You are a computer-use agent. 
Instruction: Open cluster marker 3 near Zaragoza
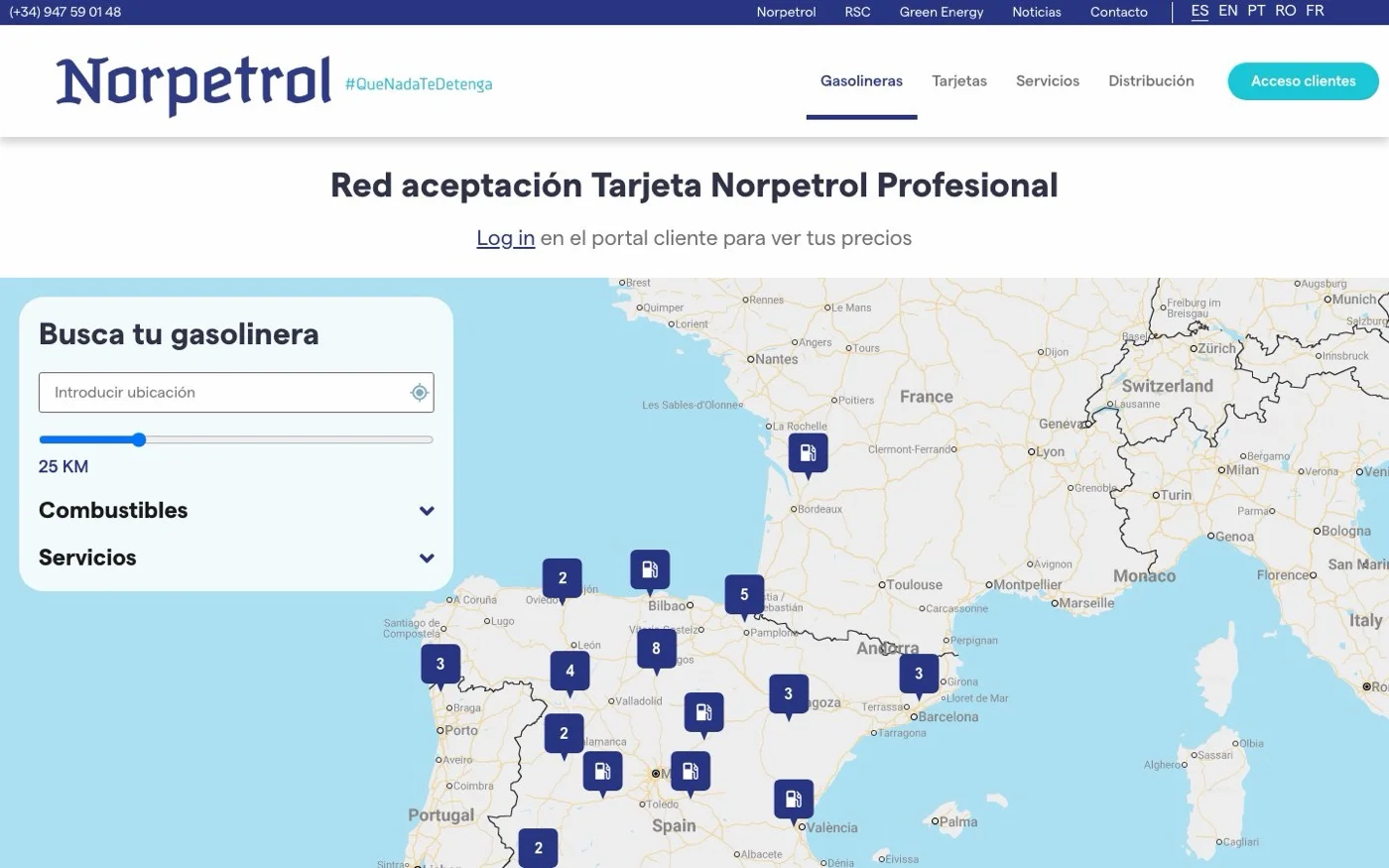(x=789, y=694)
